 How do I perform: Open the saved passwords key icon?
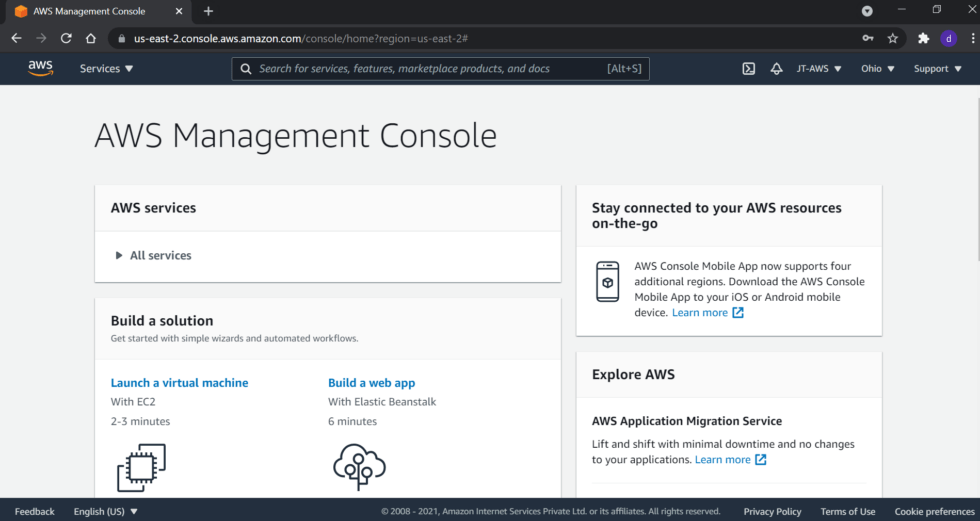(x=868, y=38)
